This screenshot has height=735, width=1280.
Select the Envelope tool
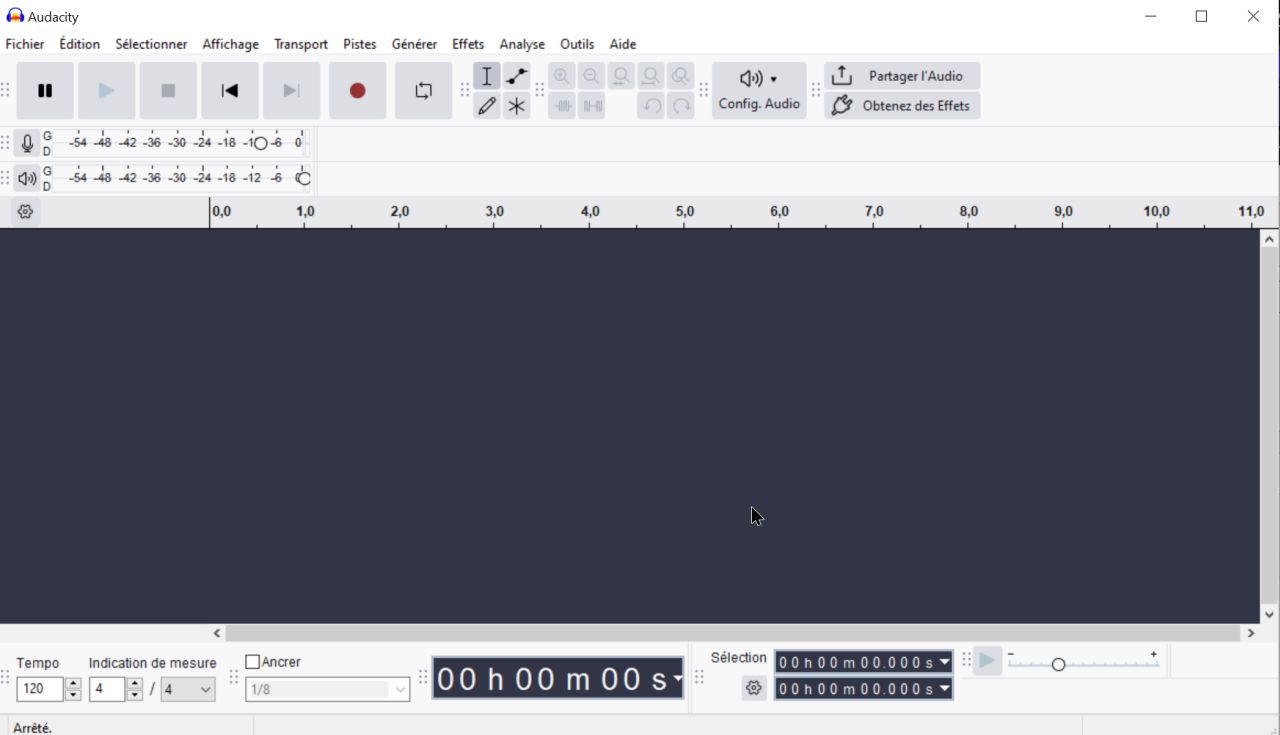coord(517,75)
